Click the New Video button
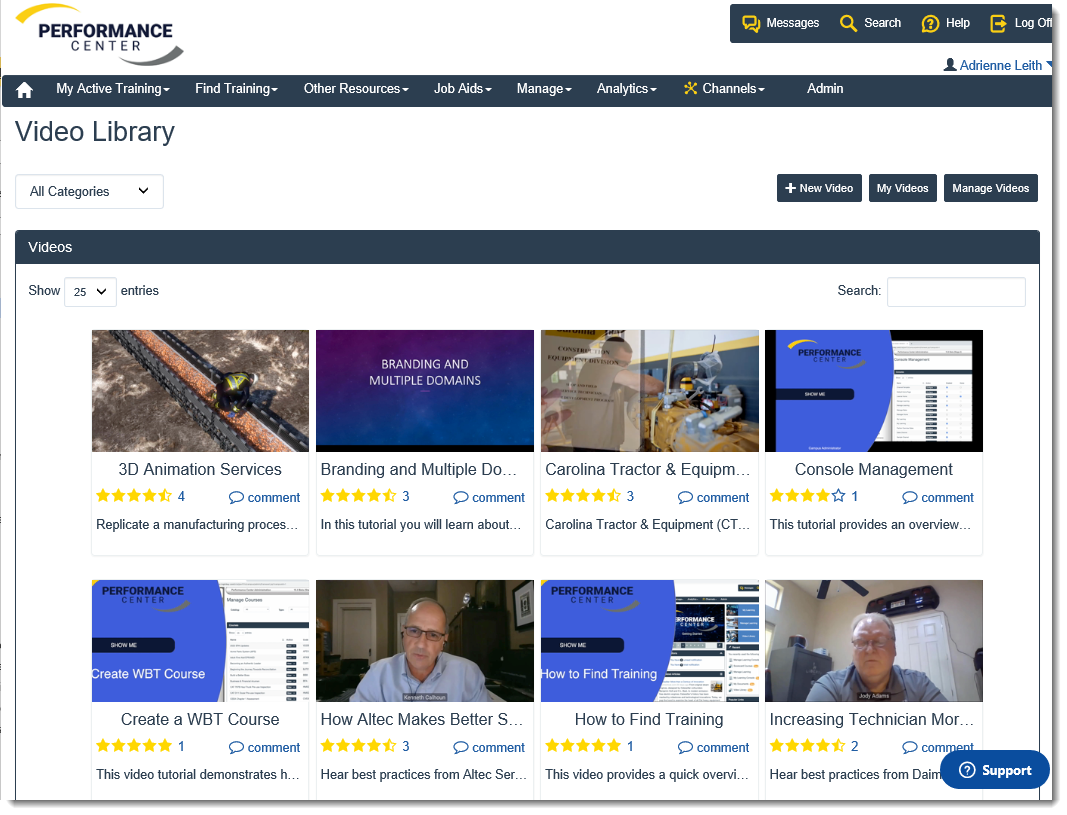 [819, 188]
